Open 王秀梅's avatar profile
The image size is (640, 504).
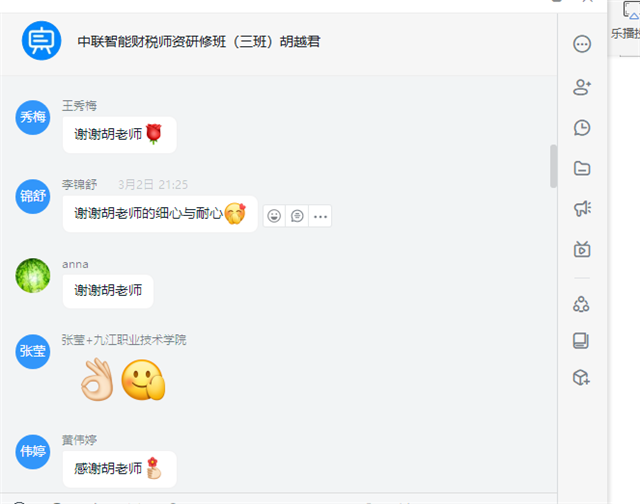pyautogui.click(x=33, y=118)
